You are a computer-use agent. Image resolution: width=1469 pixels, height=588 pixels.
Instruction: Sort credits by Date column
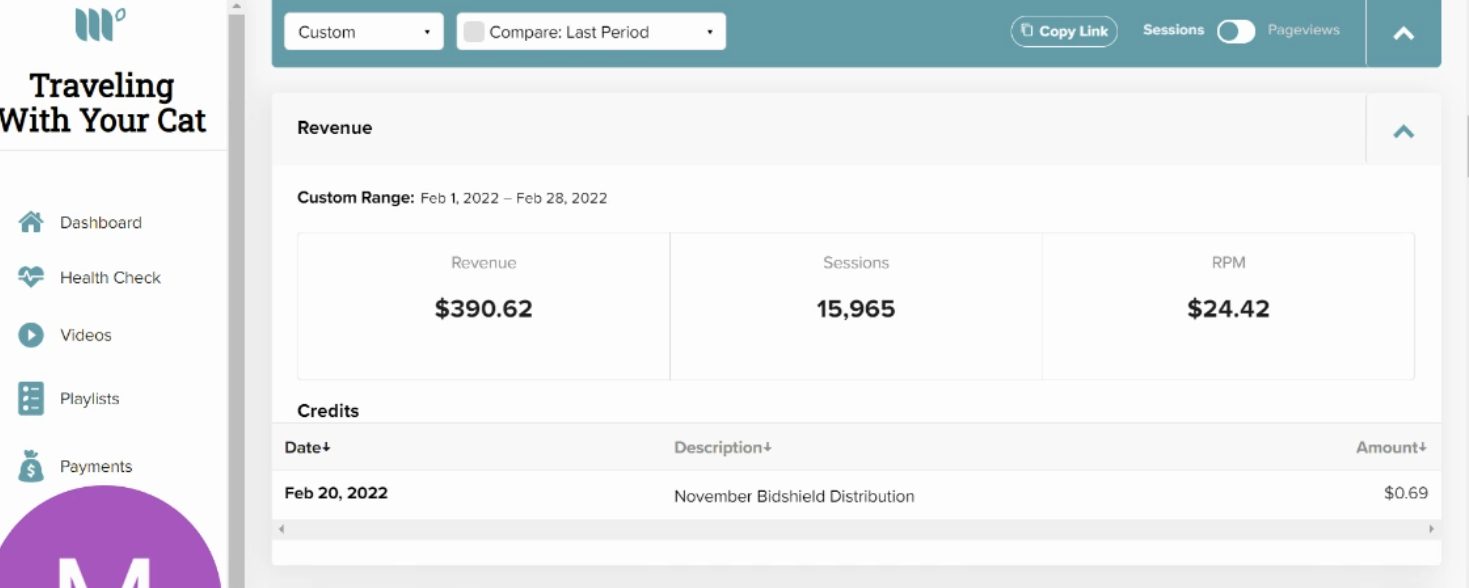tap(307, 447)
